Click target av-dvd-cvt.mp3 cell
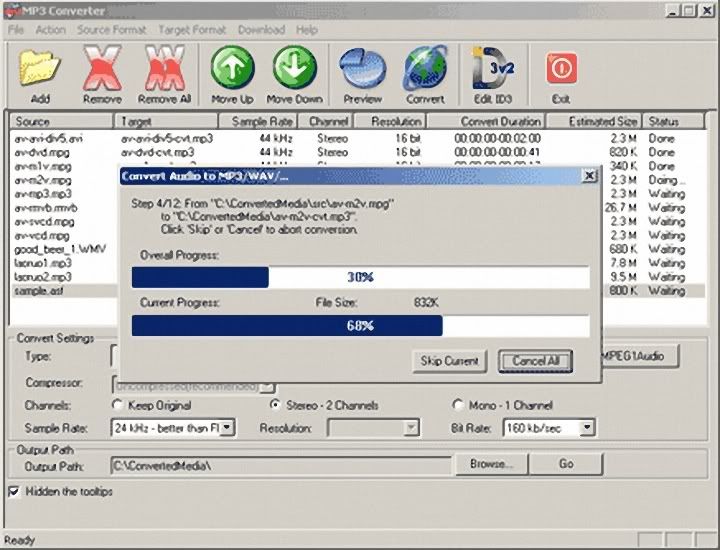 pos(158,152)
